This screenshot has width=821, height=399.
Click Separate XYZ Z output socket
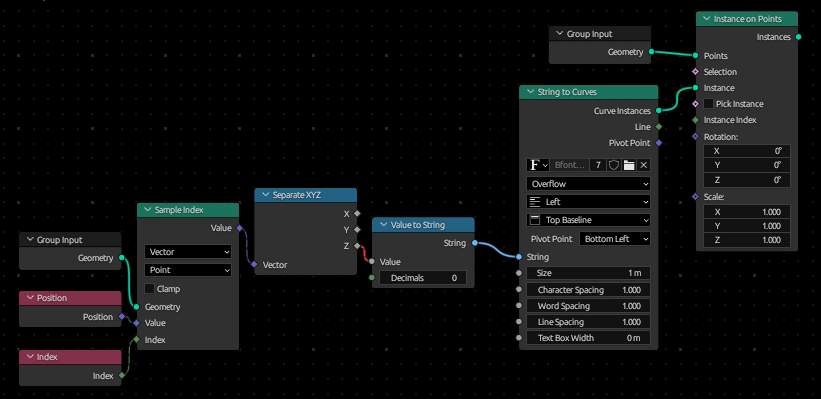pyautogui.click(x=357, y=246)
